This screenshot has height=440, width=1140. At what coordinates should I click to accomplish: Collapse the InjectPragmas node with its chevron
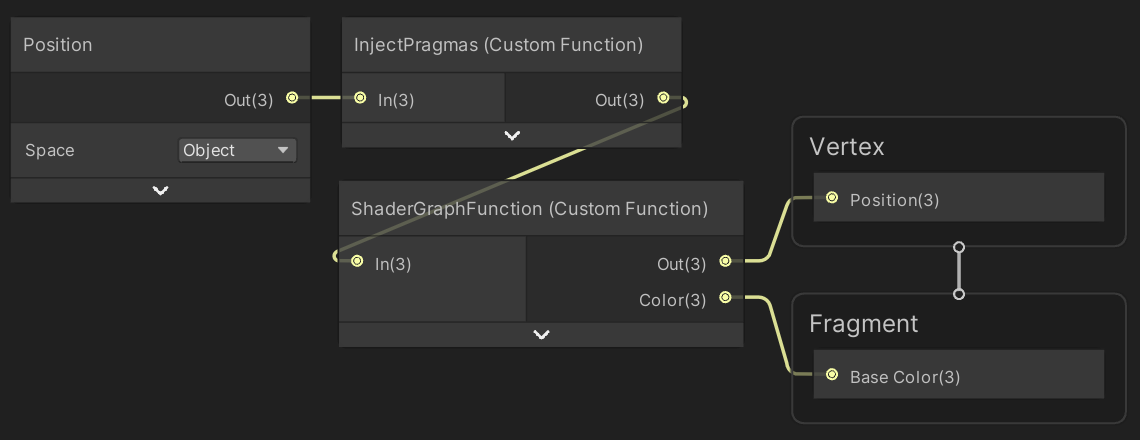pos(512,135)
